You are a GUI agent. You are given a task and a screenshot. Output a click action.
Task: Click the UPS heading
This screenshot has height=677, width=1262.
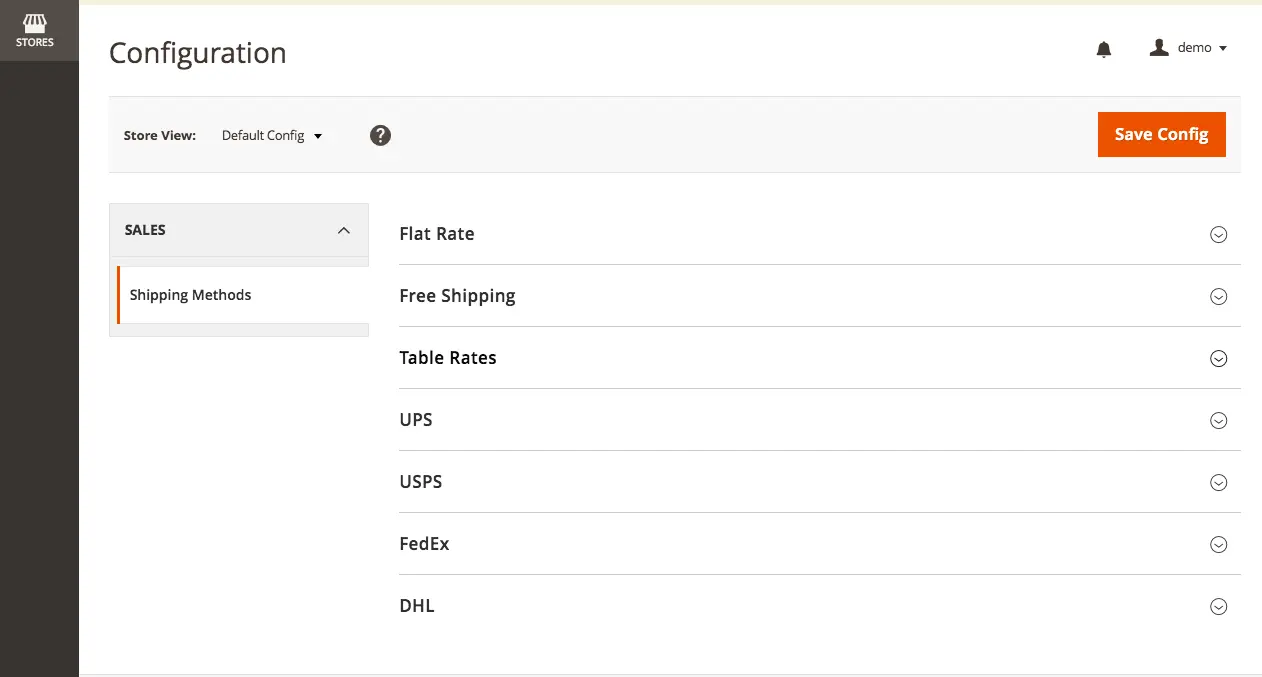coord(416,420)
